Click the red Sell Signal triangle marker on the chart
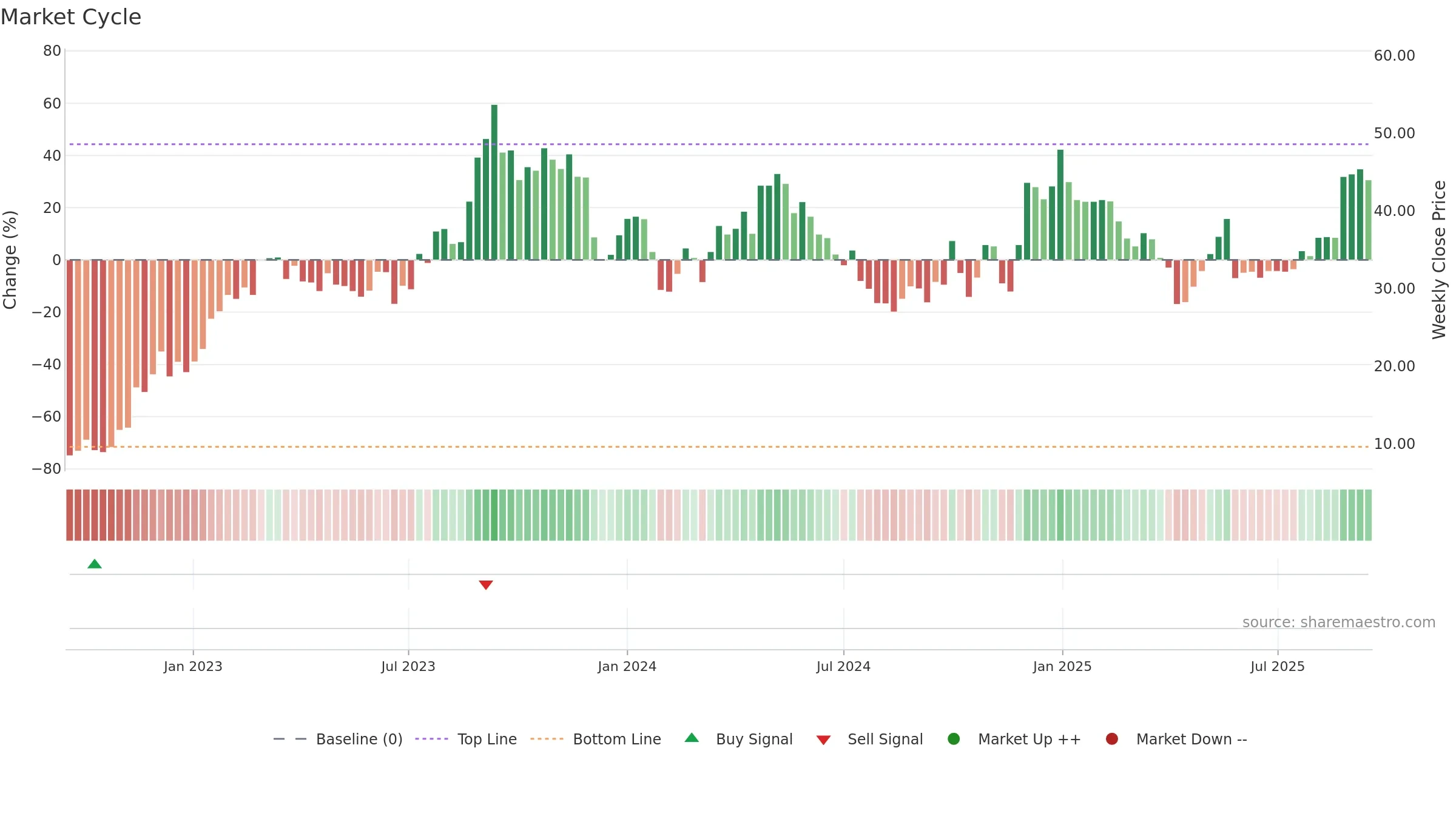The width and height of the screenshot is (1456, 819). click(486, 585)
